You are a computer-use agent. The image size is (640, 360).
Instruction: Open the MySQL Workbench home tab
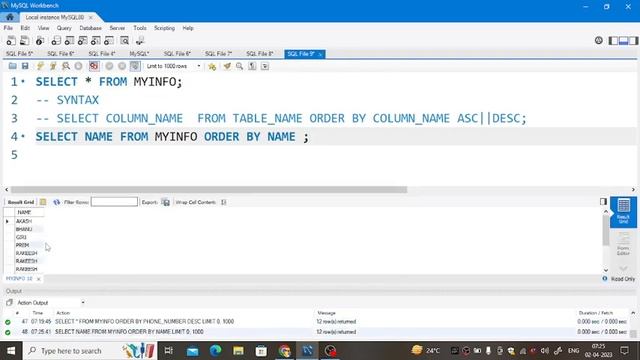click(x=9, y=17)
